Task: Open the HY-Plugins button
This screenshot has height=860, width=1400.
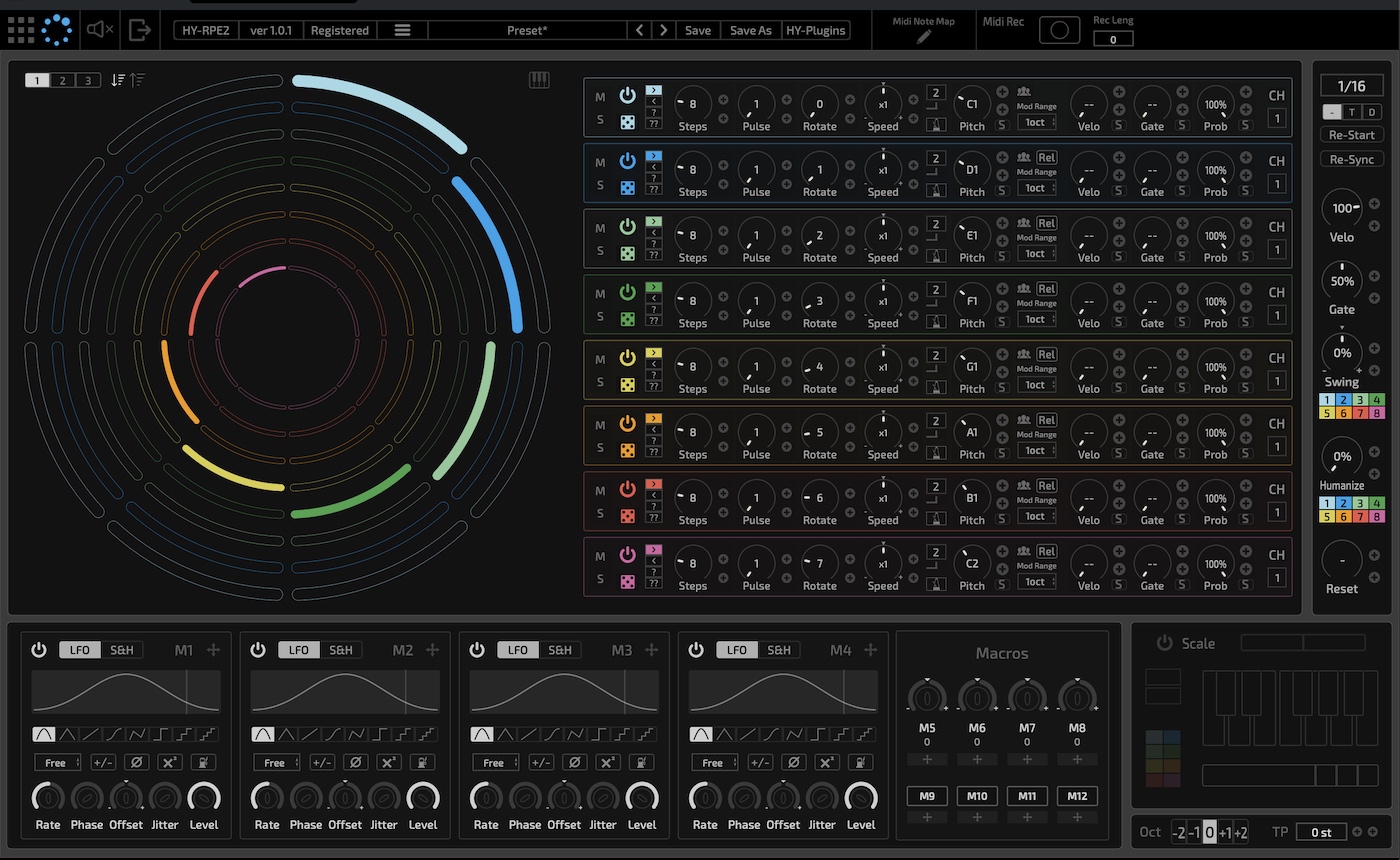Action: [816, 30]
